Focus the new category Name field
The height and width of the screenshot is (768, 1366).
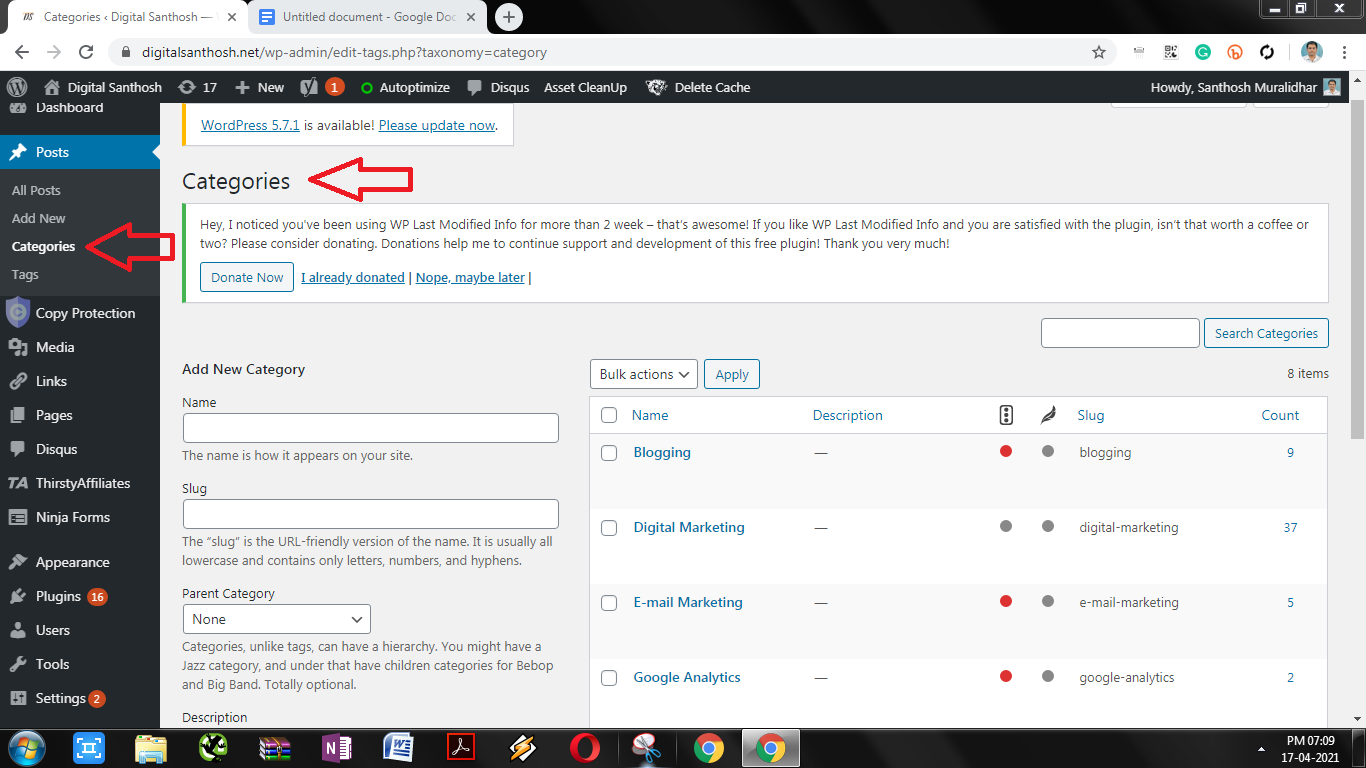pyautogui.click(x=371, y=428)
